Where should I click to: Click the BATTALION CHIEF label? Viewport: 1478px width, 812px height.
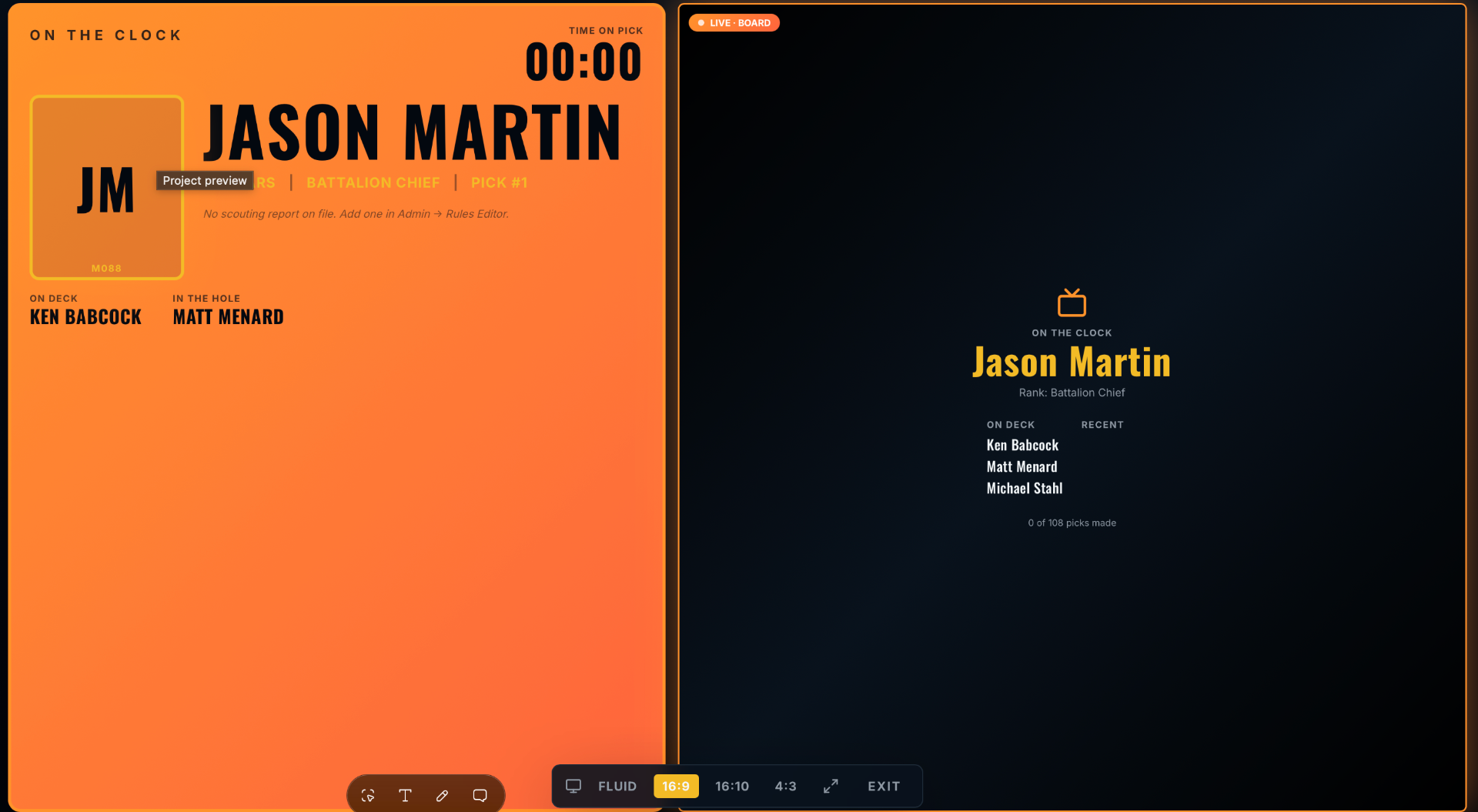coord(373,182)
